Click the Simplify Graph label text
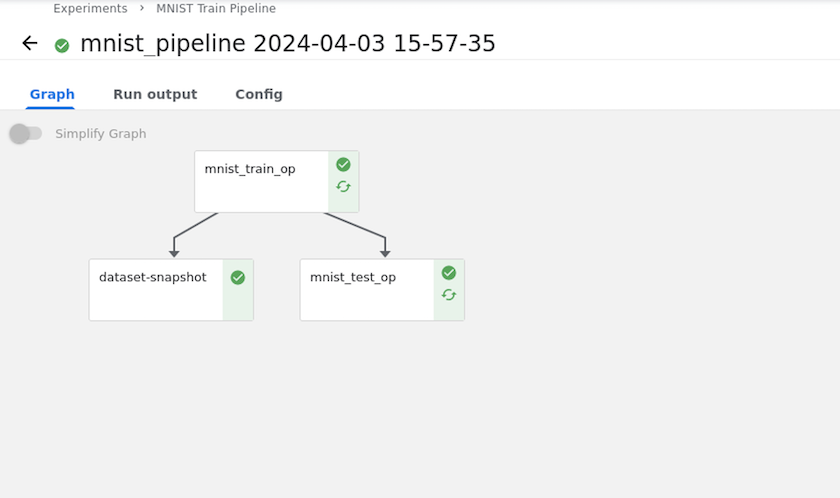 [x=101, y=134]
